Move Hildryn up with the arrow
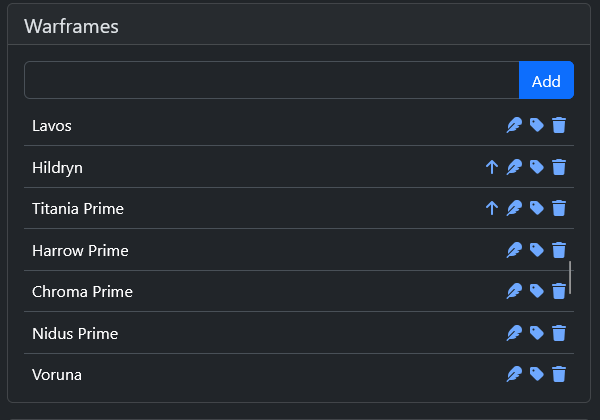The image size is (600, 420). [x=491, y=167]
